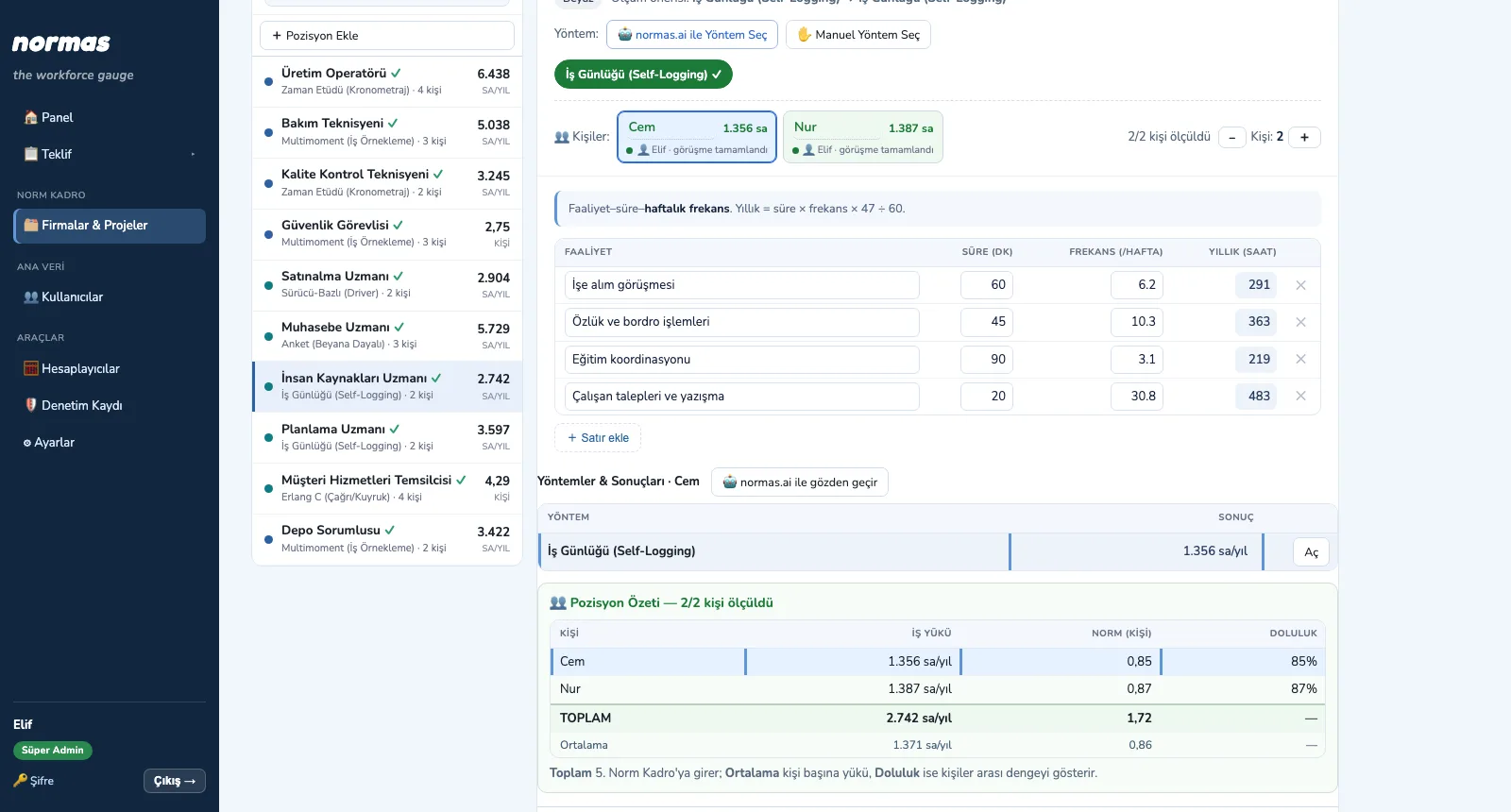Viewport: 1511px width, 812px height.
Task: Open Muhasebe Uzmanı position
Action: [x=387, y=336]
